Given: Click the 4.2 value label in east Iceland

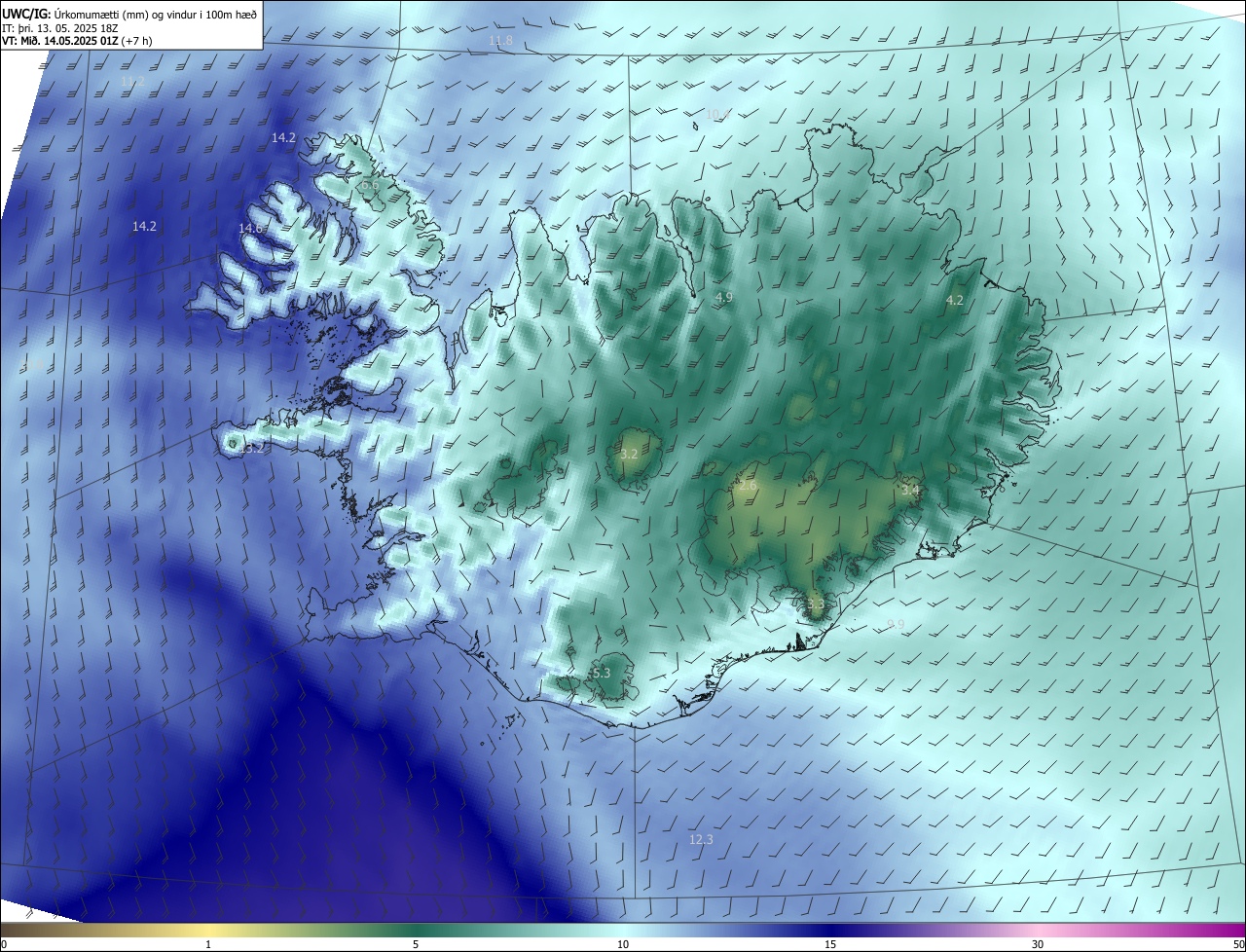Looking at the screenshot, I should click(955, 301).
